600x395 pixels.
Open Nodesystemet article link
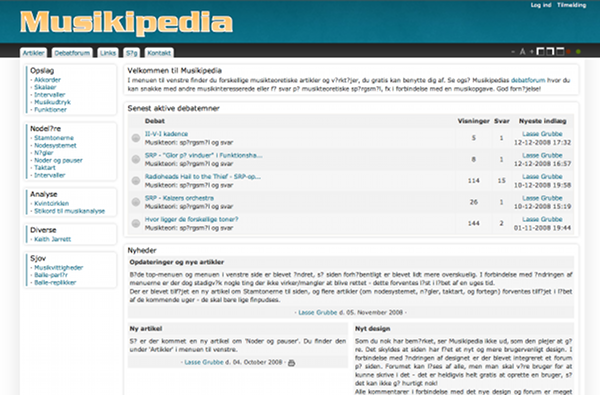point(55,145)
